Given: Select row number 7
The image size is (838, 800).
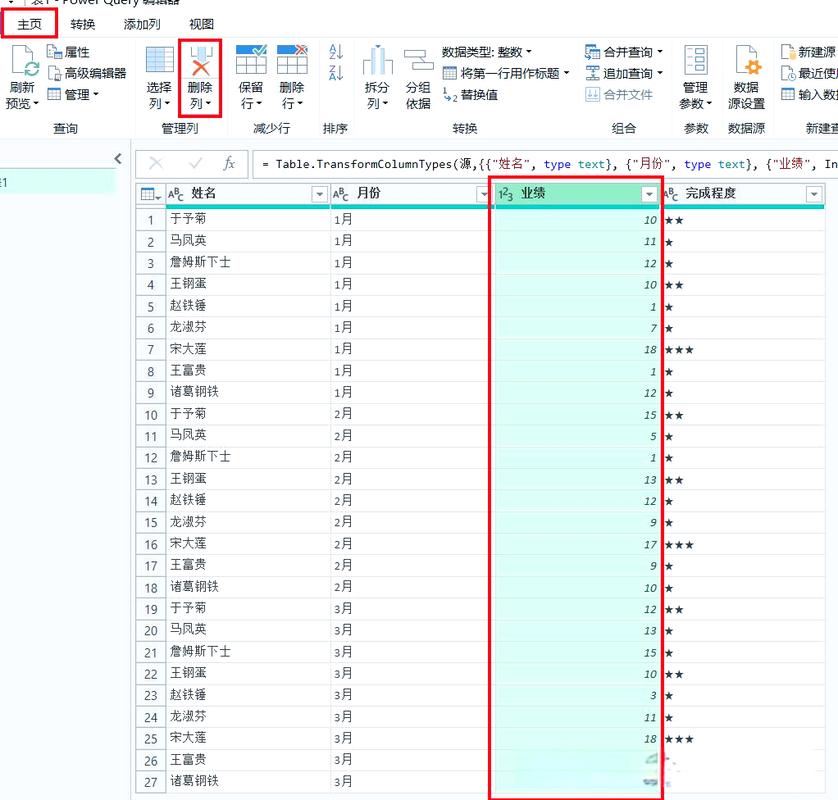Looking at the screenshot, I should coord(151,350).
